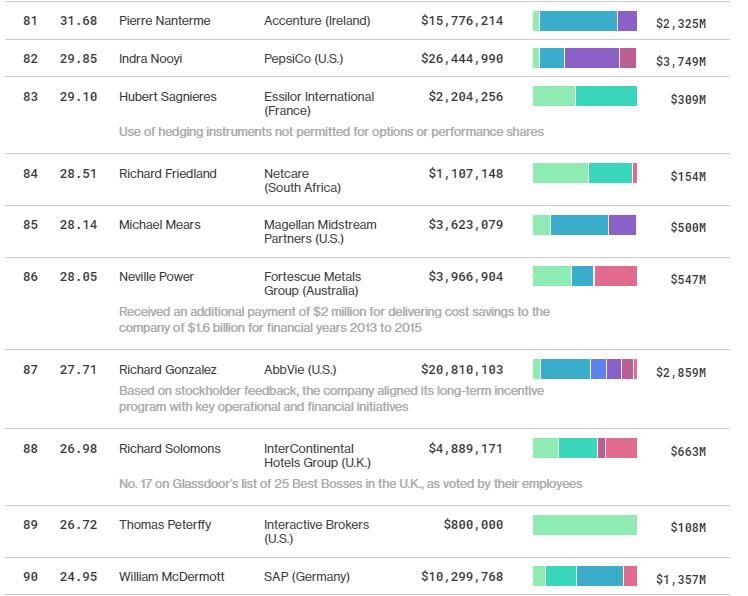Click the Glassdoor Best Bosses note text

350,484
